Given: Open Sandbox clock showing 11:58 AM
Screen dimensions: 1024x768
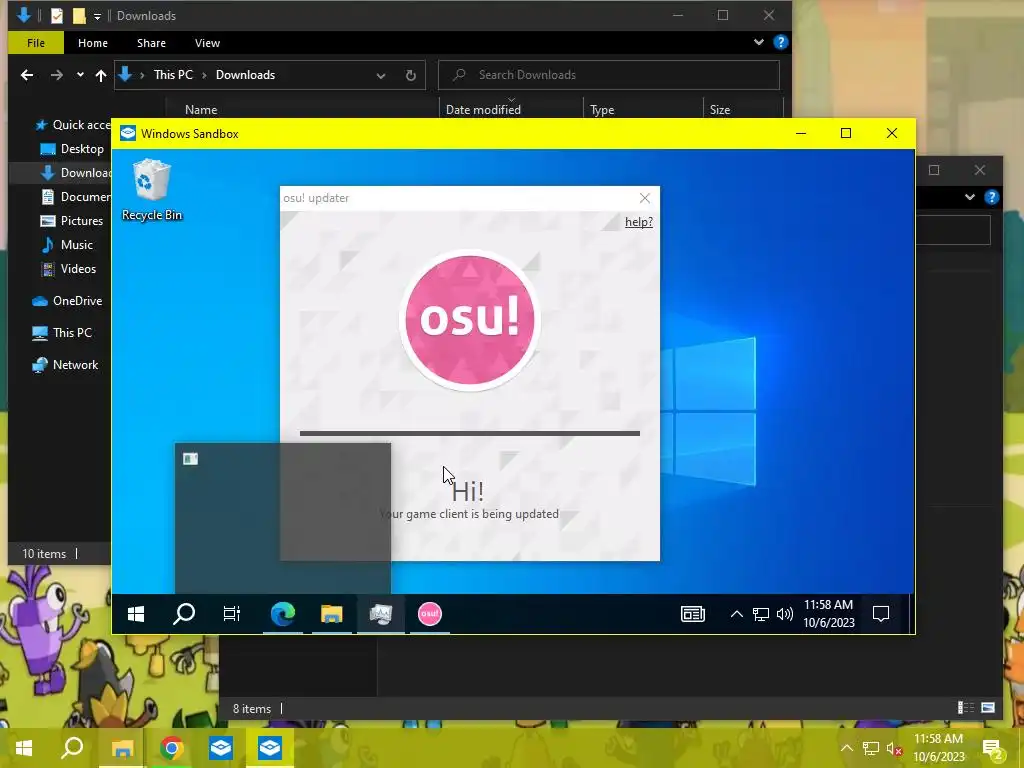Looking at the screenshot, I should (x=829, y=614).
